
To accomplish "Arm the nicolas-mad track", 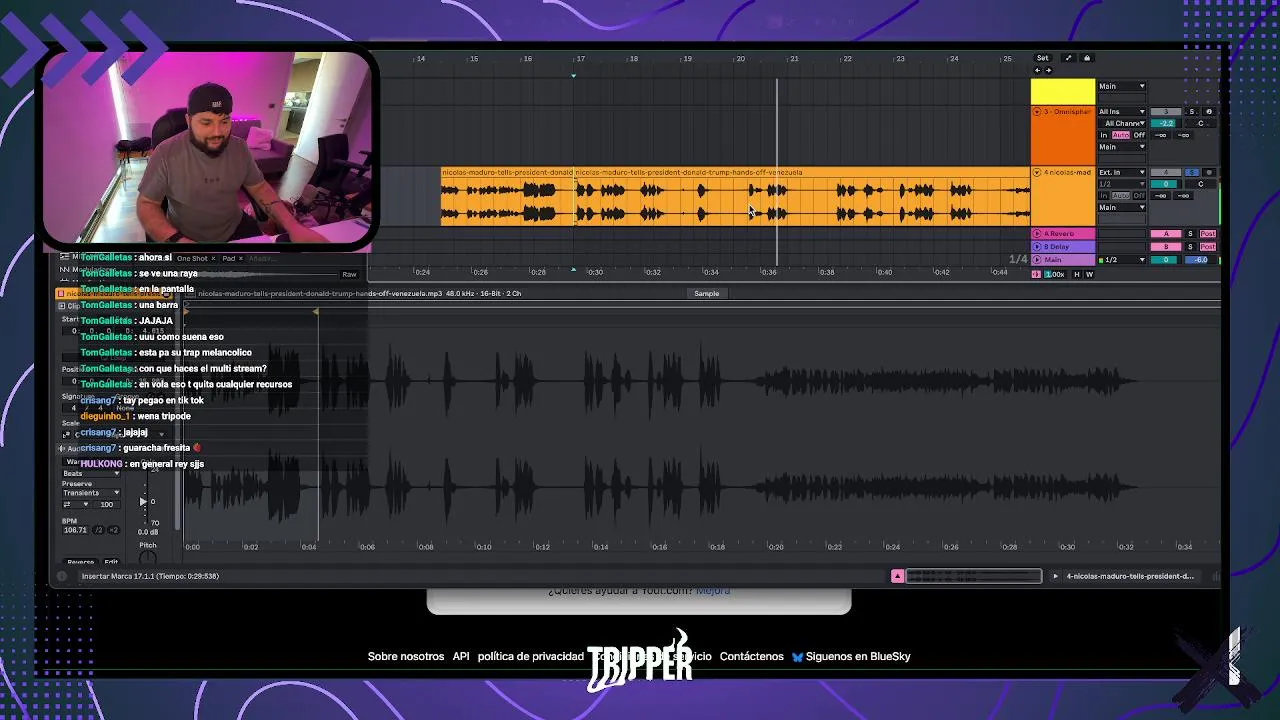I will (1209, 172).
